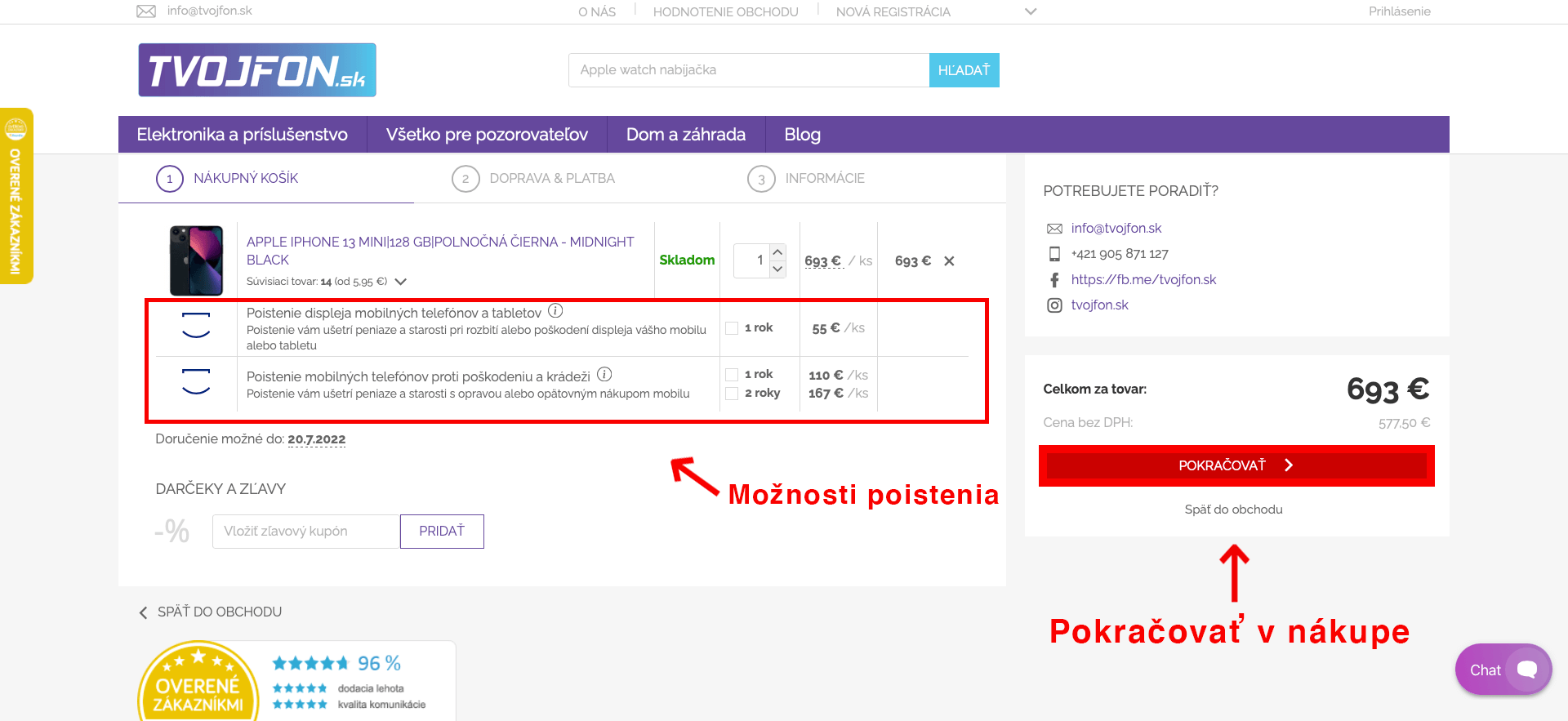Check 1 rok theft insurance for 110 €
1568x721 pixels.
(x=732, y=375)
